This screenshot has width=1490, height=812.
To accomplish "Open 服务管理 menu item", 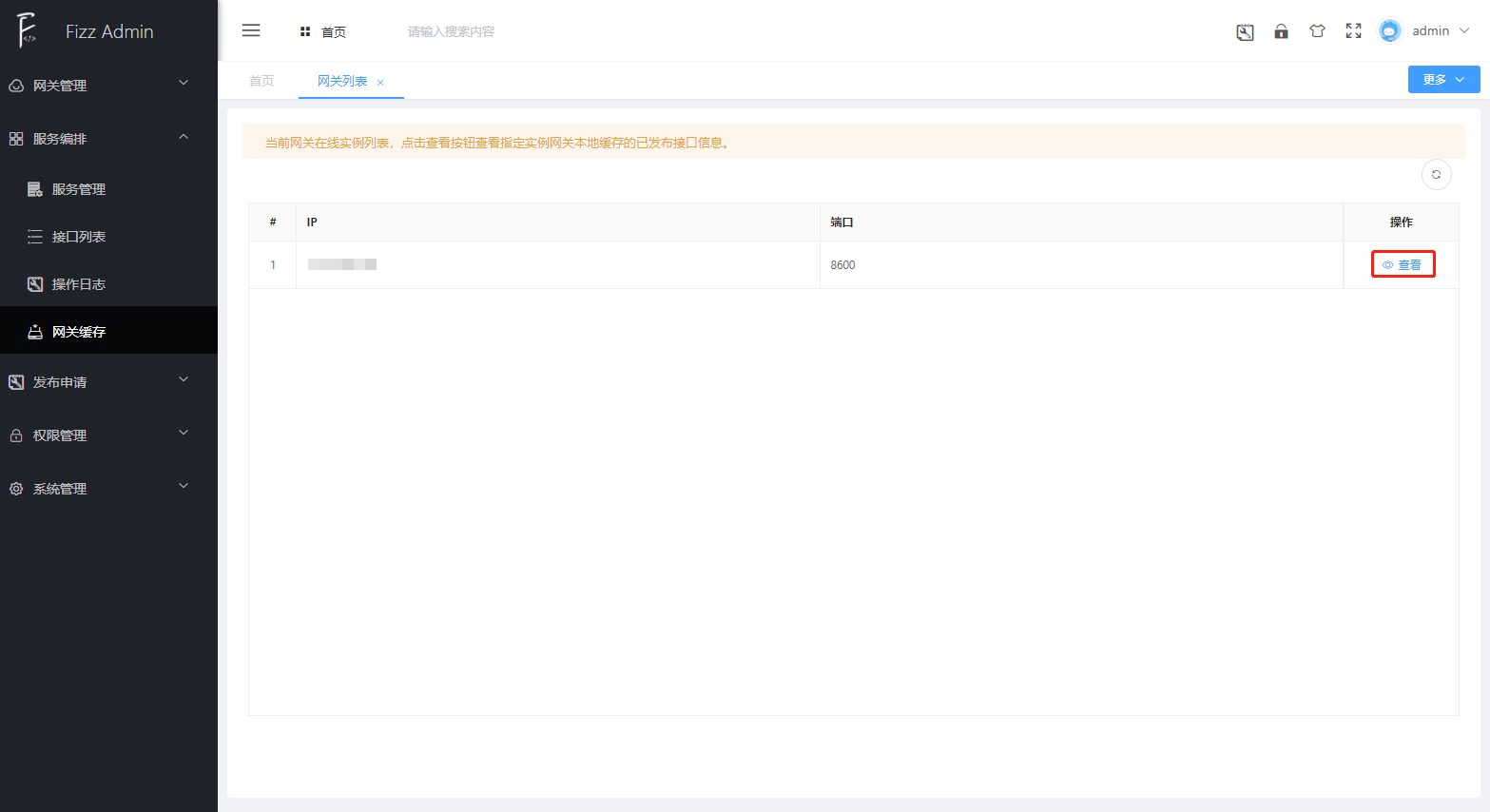I will coord(109,189).
